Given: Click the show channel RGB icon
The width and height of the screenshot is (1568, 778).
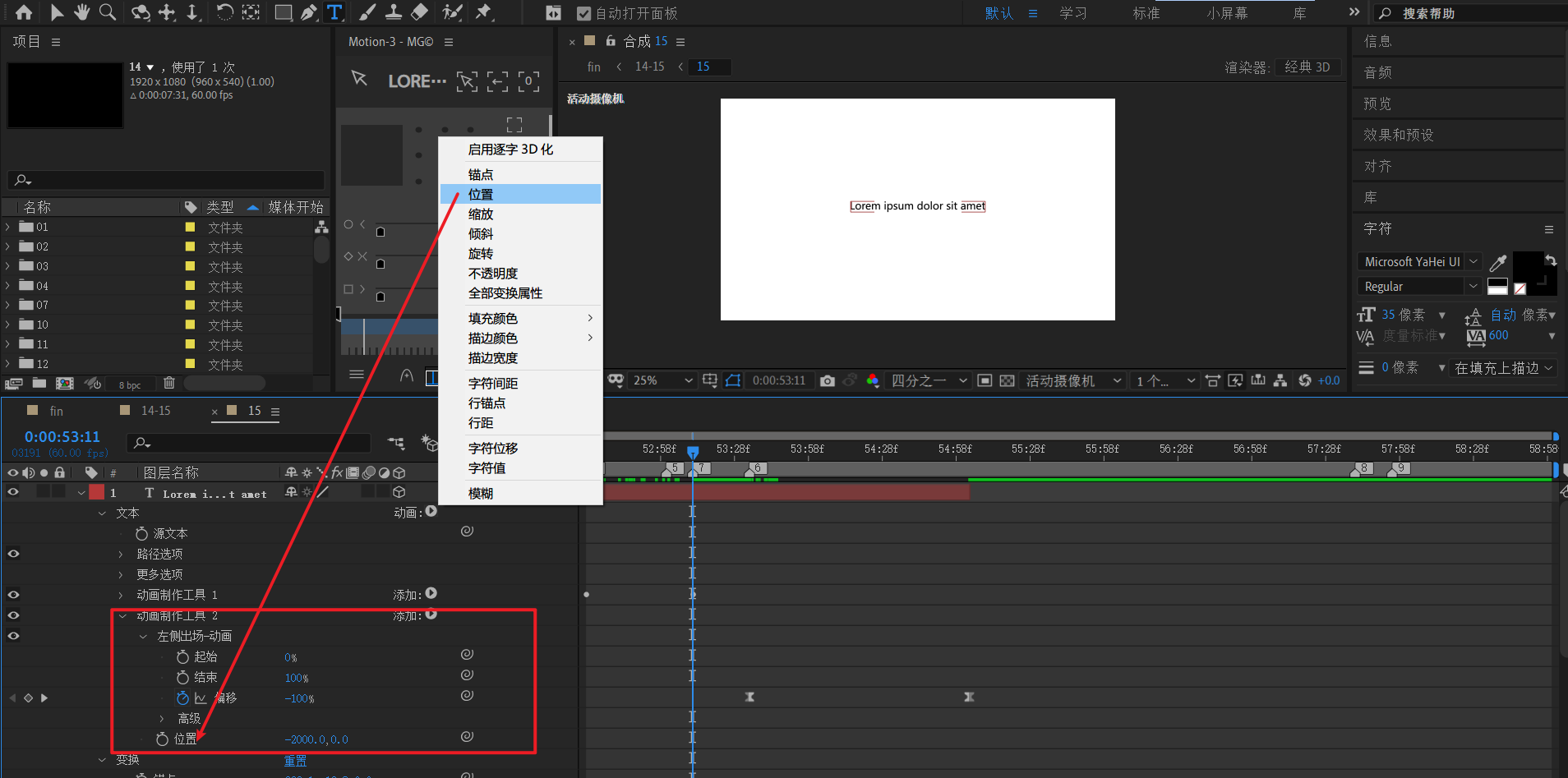Looking at the screenshot, I should click(873, 380).
